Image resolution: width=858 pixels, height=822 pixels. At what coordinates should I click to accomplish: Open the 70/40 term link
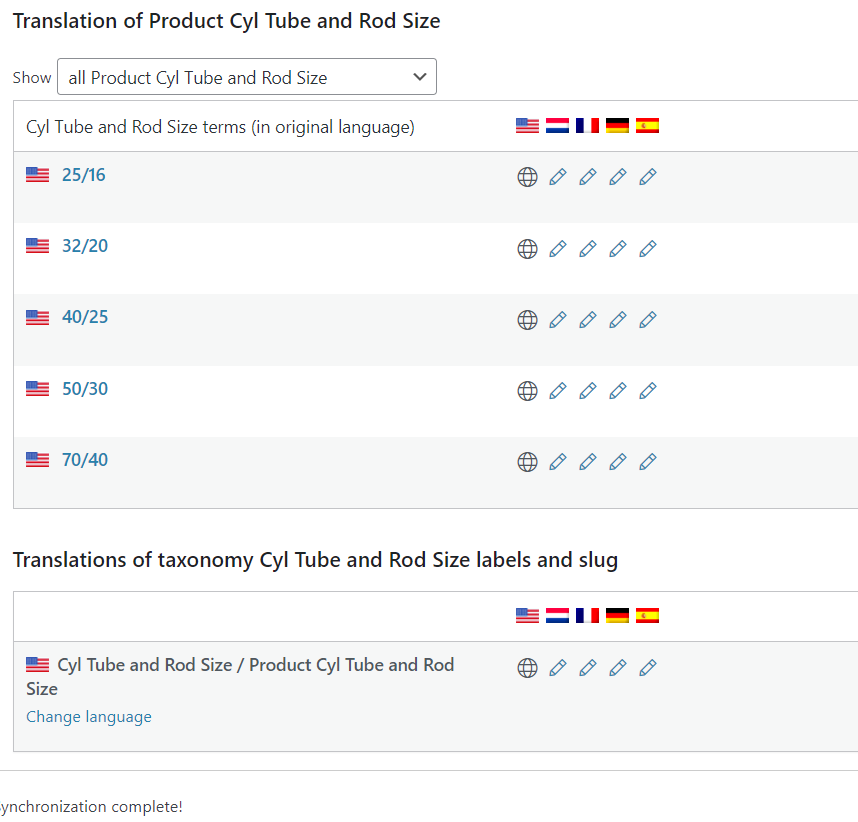tap(85, 460)
